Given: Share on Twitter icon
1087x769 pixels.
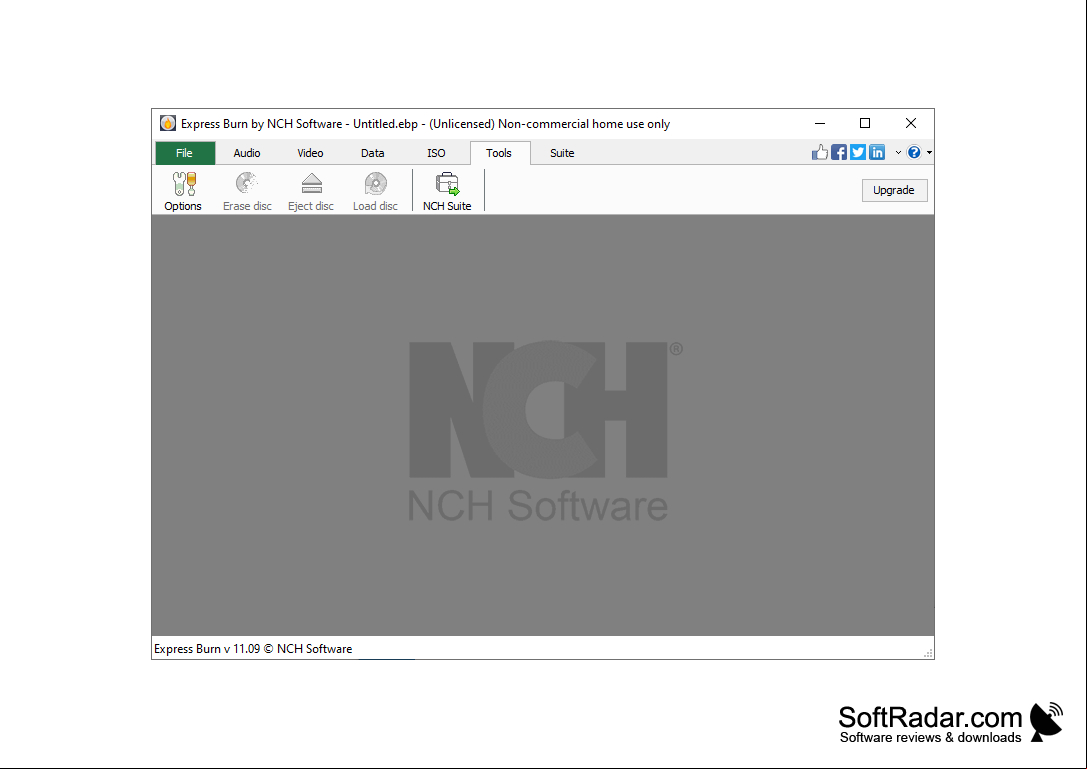Looking at the screenshot, I should point(858,153).
